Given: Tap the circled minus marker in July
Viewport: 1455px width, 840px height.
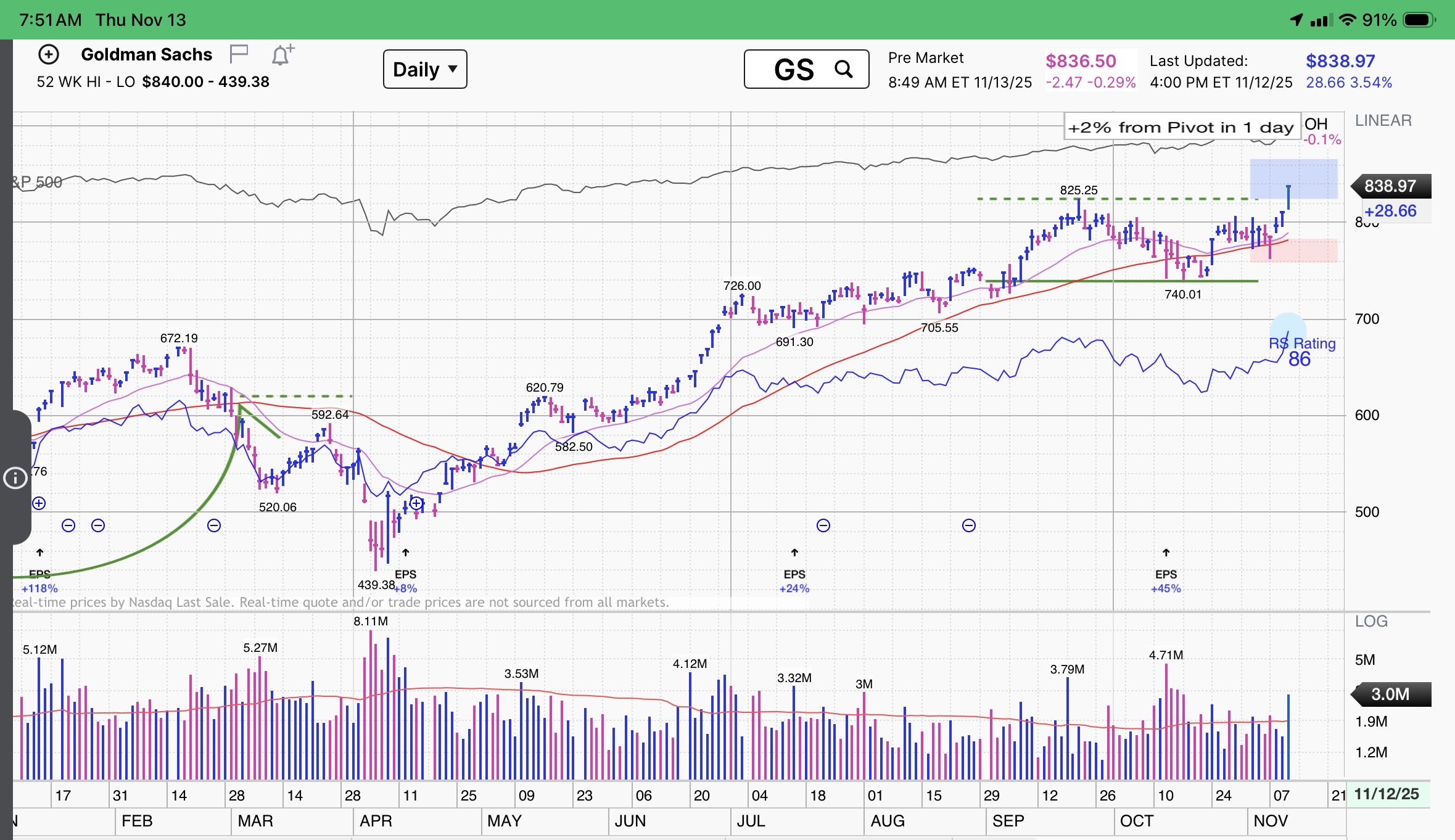Looking at the screenshot, I should (x=823, y=525).
